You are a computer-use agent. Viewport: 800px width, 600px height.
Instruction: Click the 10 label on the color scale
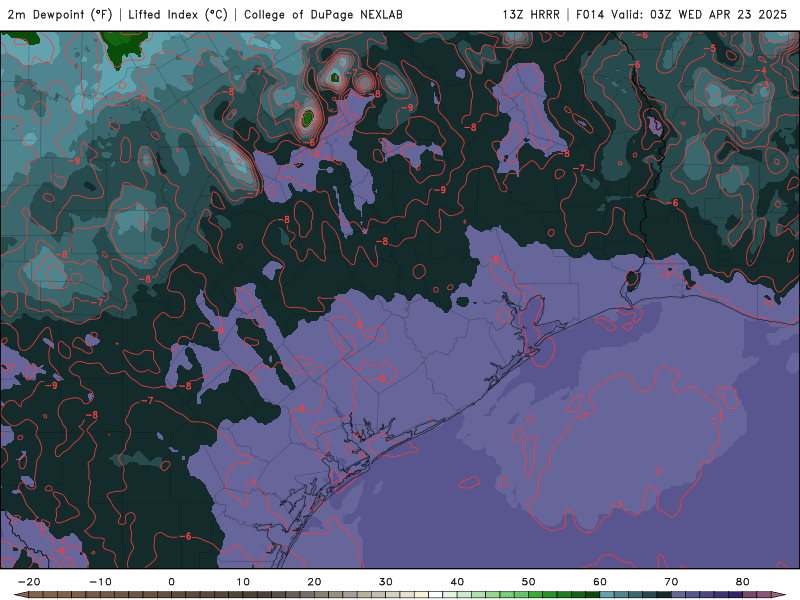point(243,582)
